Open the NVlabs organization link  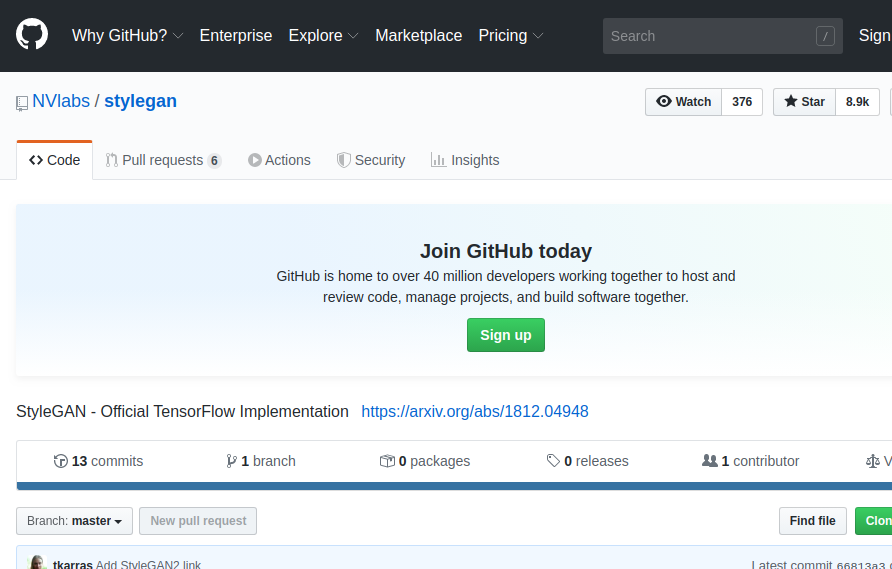pos(61,101)
